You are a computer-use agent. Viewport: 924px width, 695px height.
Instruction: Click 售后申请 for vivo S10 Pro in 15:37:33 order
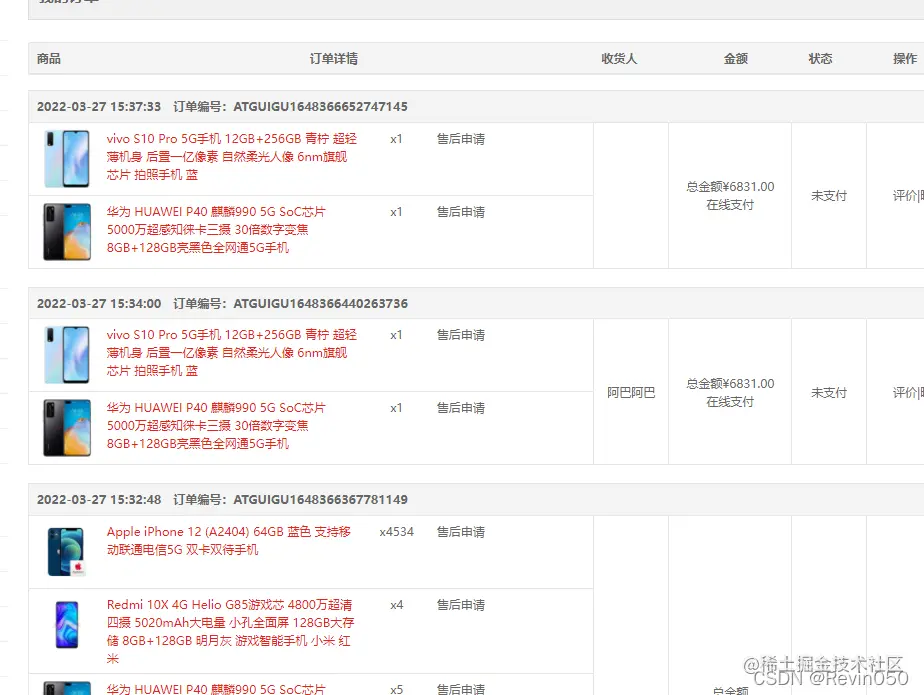pyautogui.click(x=461, y=139)
